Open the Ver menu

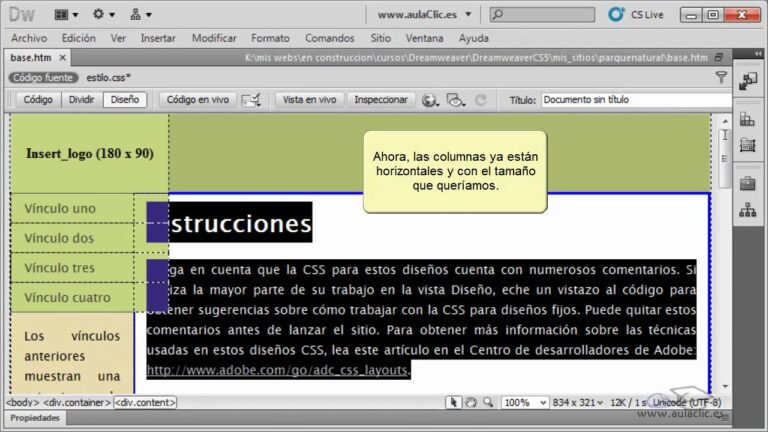click(118, 38)
